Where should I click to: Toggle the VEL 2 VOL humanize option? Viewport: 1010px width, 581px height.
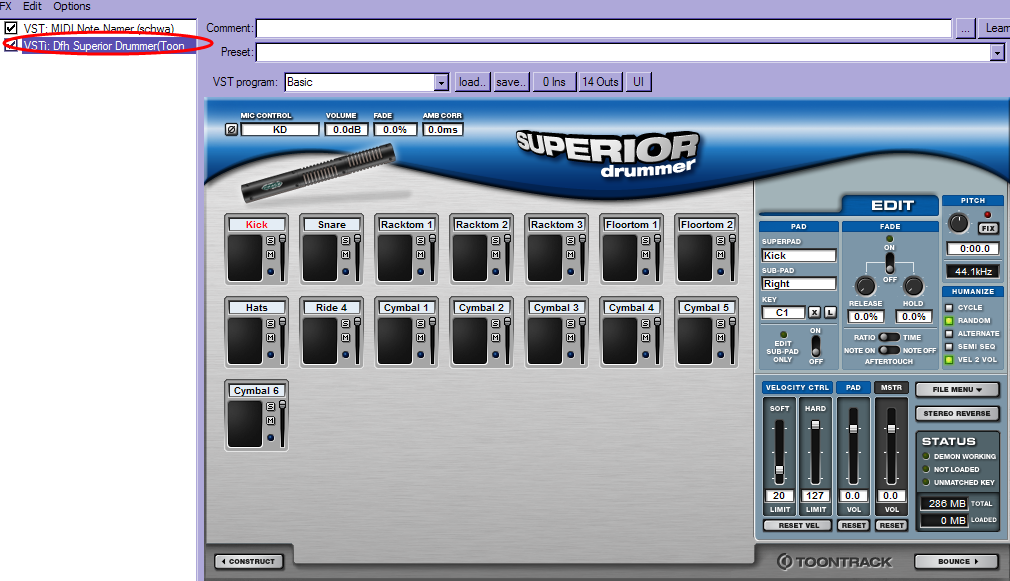(x=949, y=360)
